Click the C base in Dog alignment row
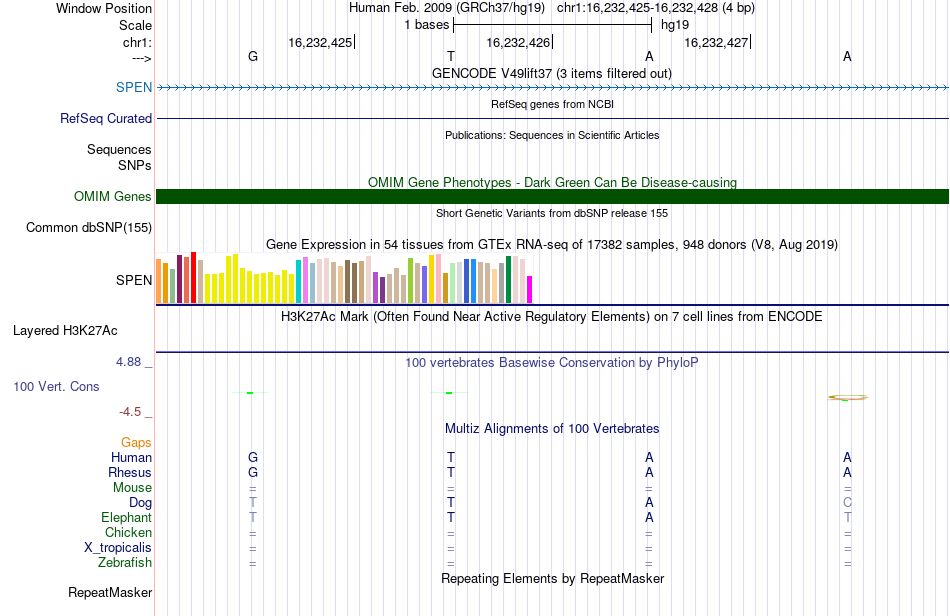Screen dimensions: 950x616 (848, 502)
